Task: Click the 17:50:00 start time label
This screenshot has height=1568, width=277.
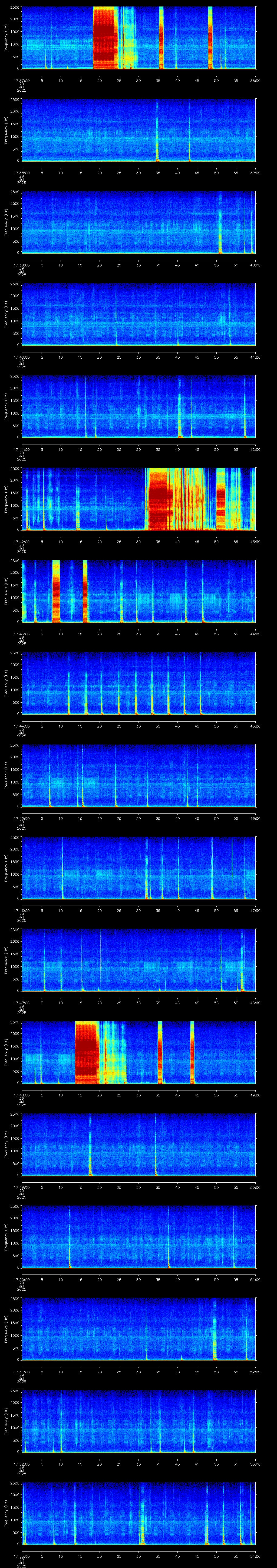Action: click(x=21, y=1279)
